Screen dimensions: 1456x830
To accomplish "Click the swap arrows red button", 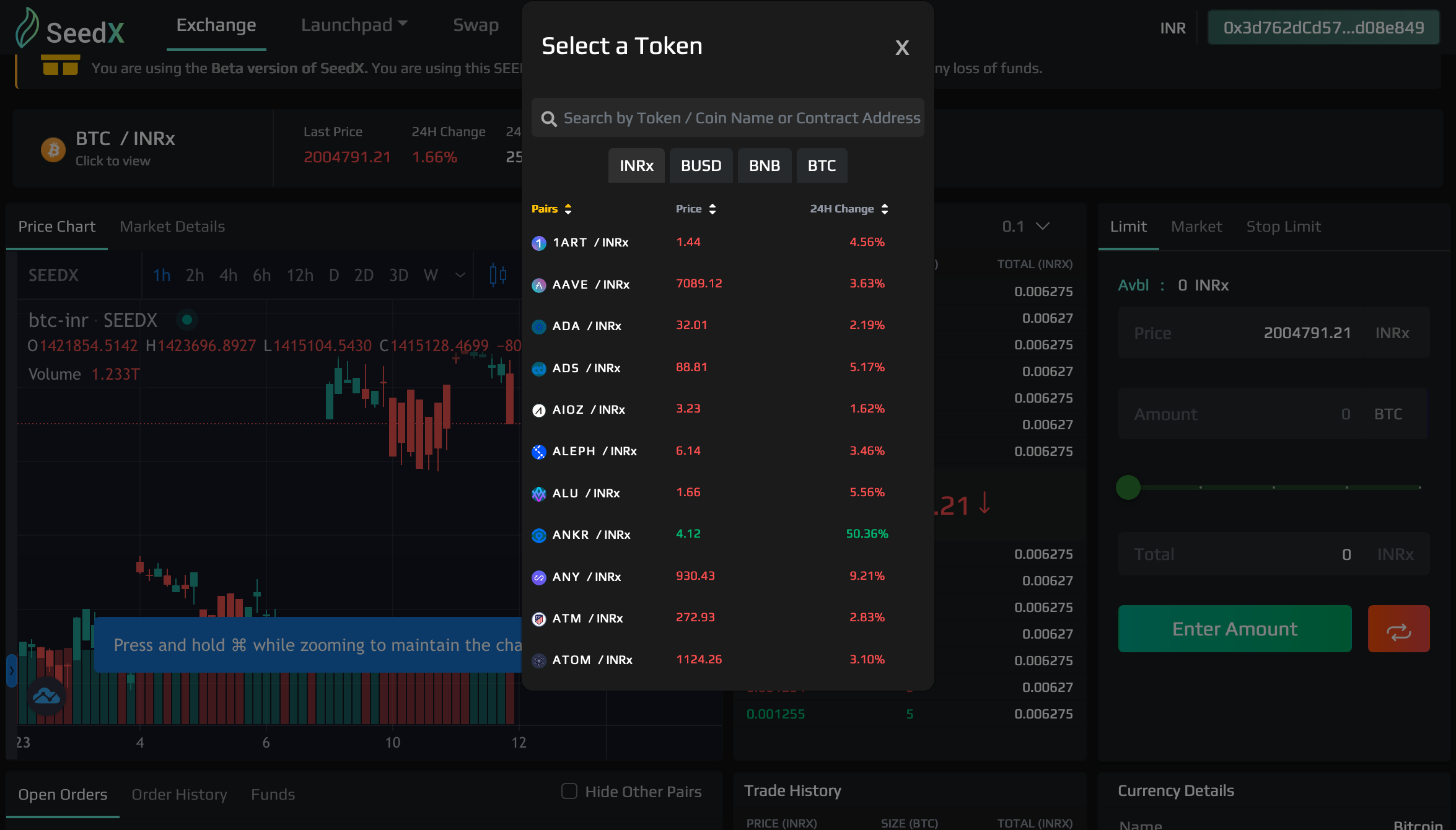I will [x=1398, y=629].
